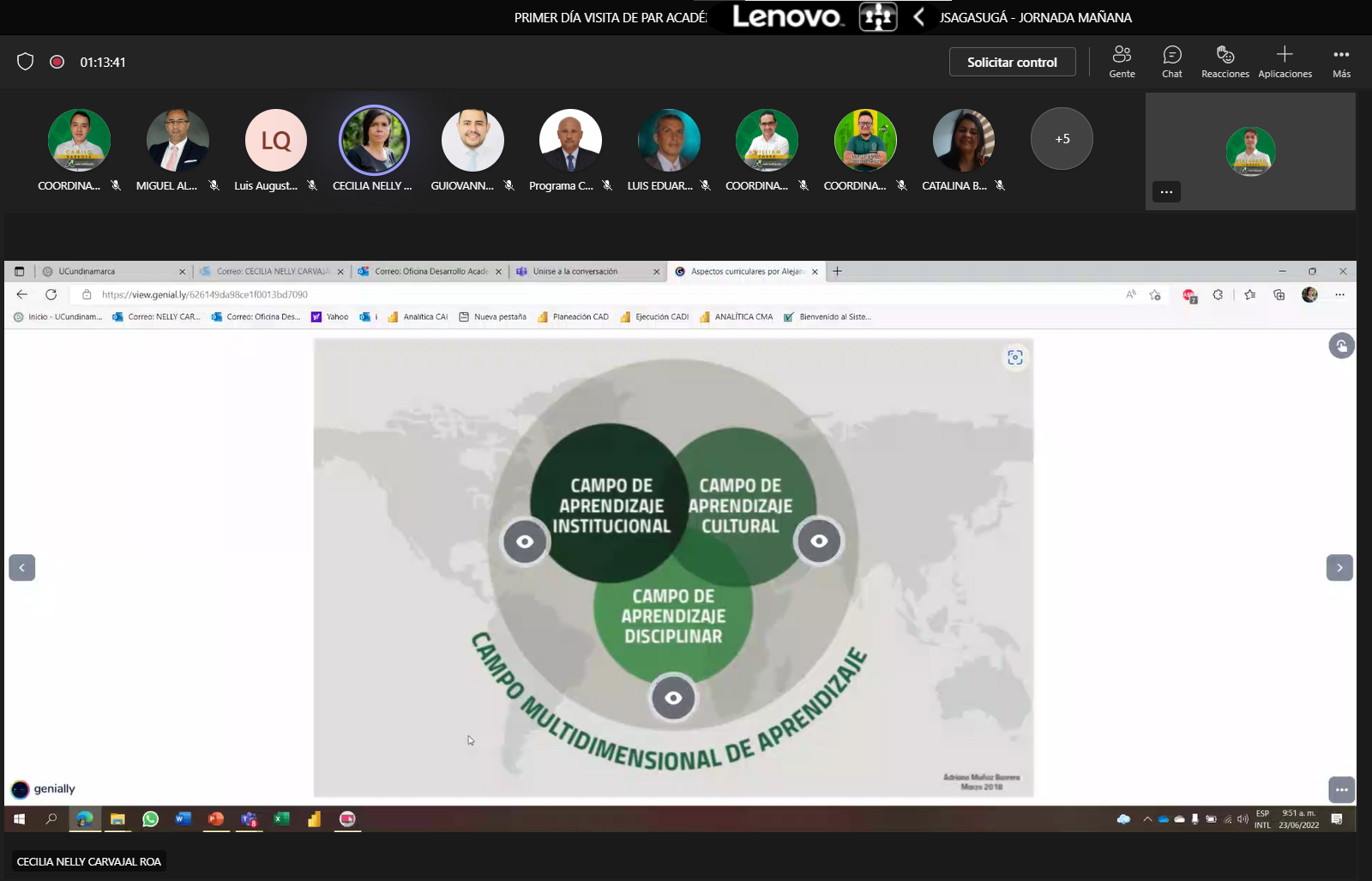
Task: Click the shield privacy icon
Action: (25, 62)
